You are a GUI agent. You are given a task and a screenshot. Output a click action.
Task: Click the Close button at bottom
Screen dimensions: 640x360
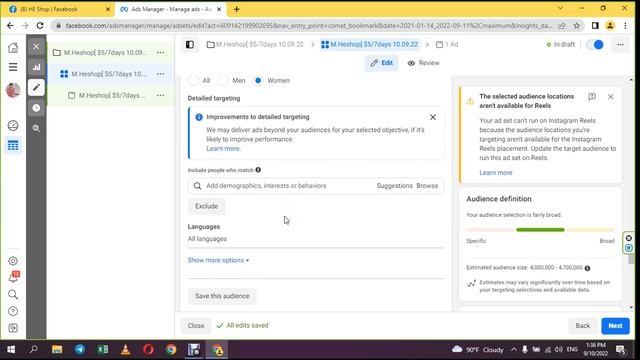click(x=196, y=326)
